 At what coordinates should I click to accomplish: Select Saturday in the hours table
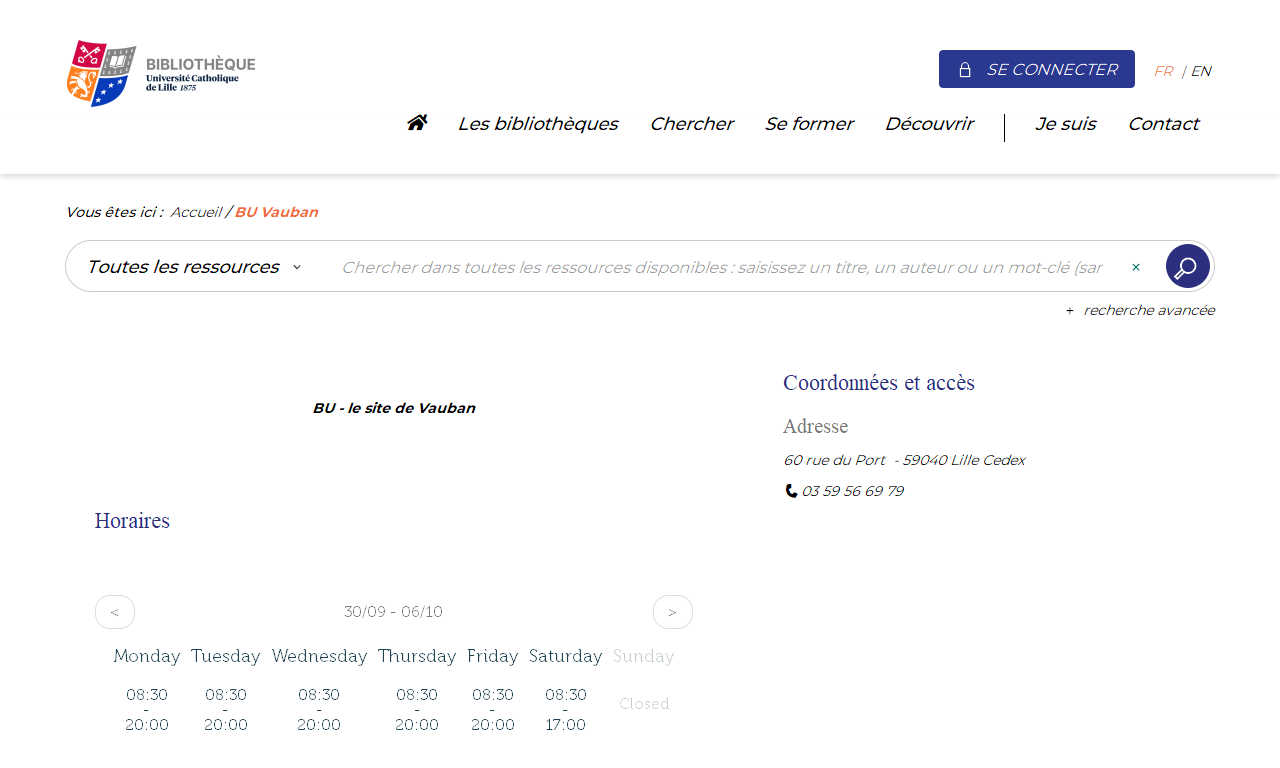click(566, 656)
